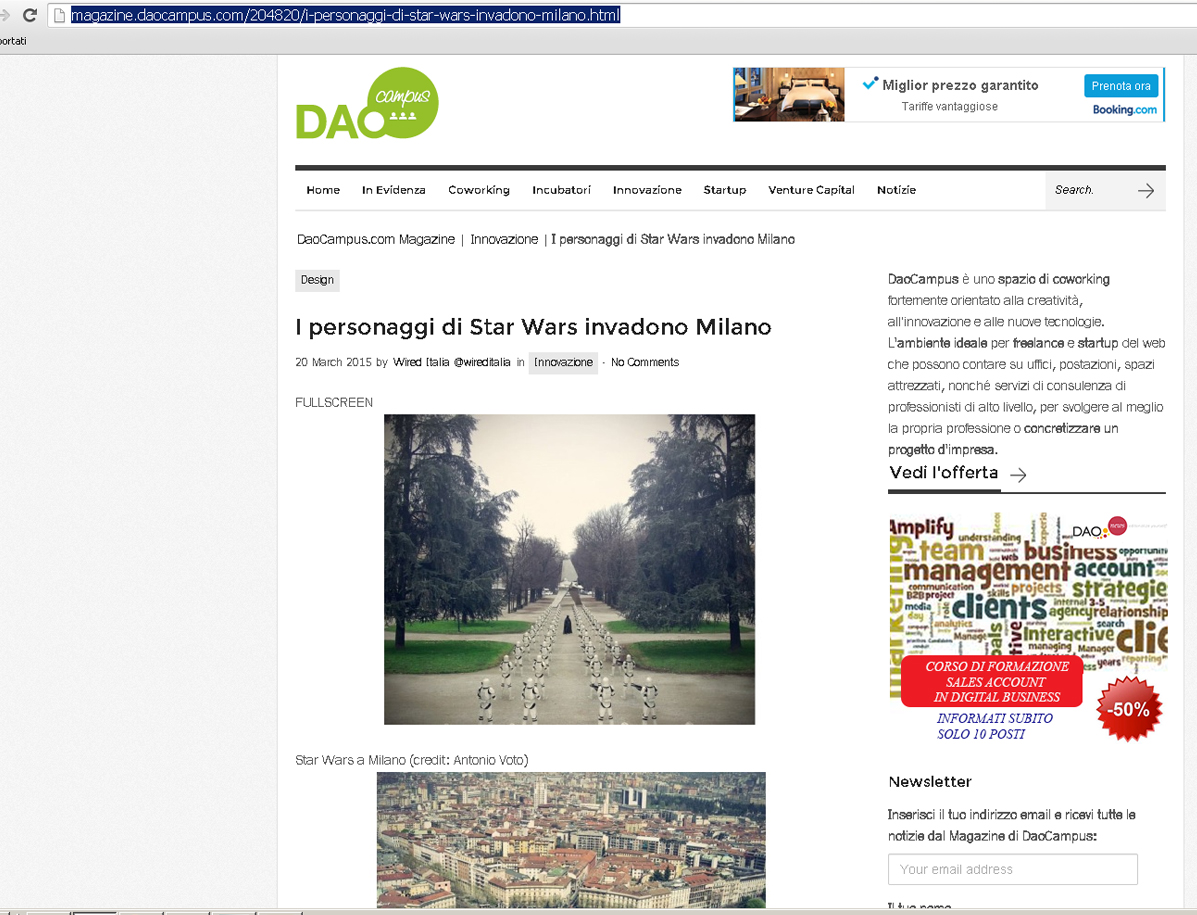Screen dimensions: 1197x915
Task: Click the red CORSO DI FORMAZIONE button
Action: click(992, 681)
